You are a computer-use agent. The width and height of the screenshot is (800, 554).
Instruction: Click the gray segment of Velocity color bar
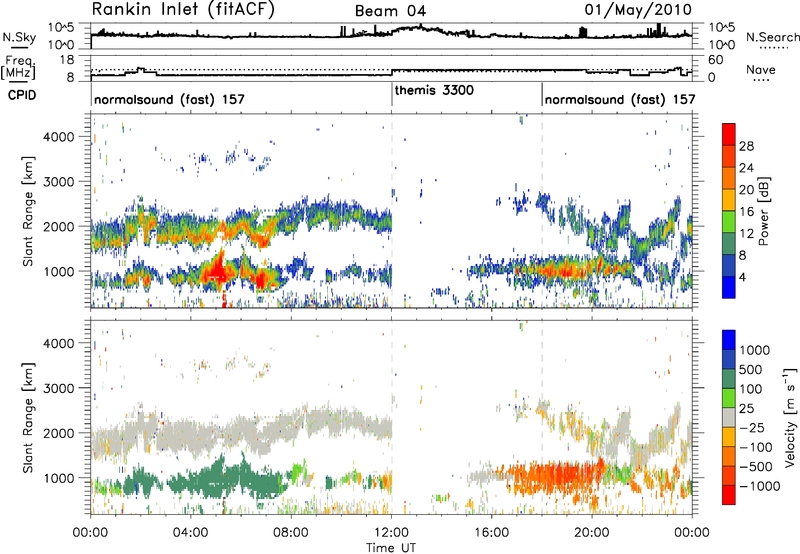[x=729, y=417]
